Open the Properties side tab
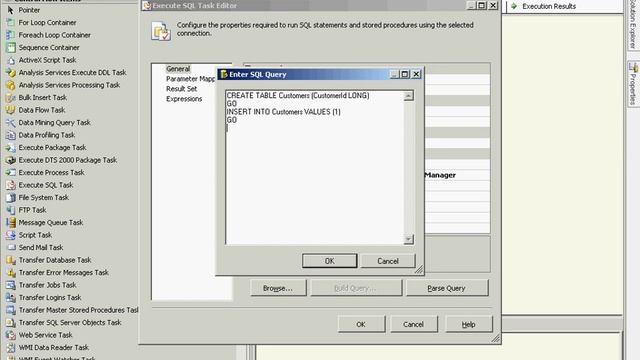 click(633, 84)
